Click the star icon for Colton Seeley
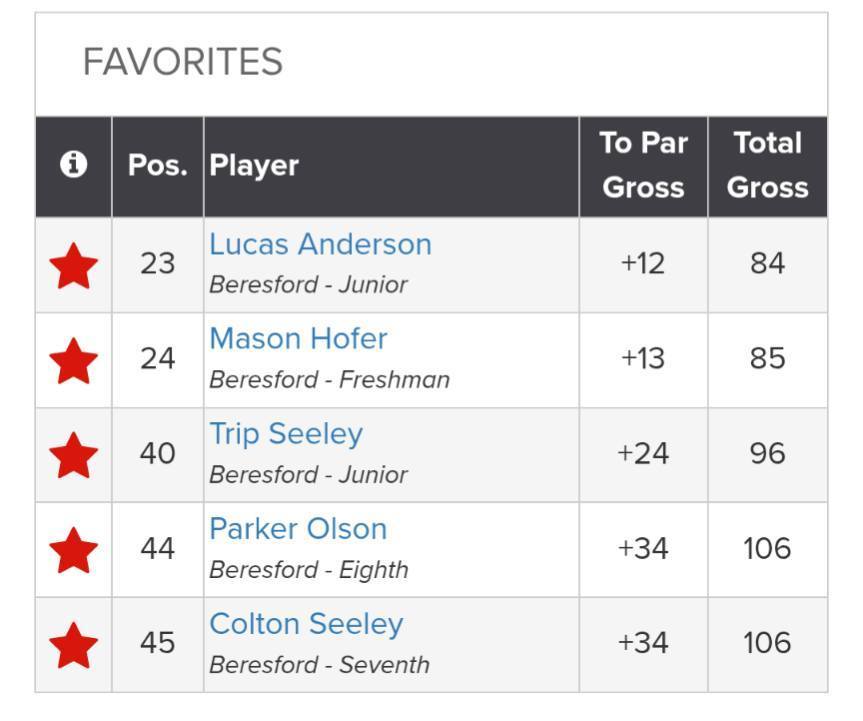 click(x=74, y=645)
